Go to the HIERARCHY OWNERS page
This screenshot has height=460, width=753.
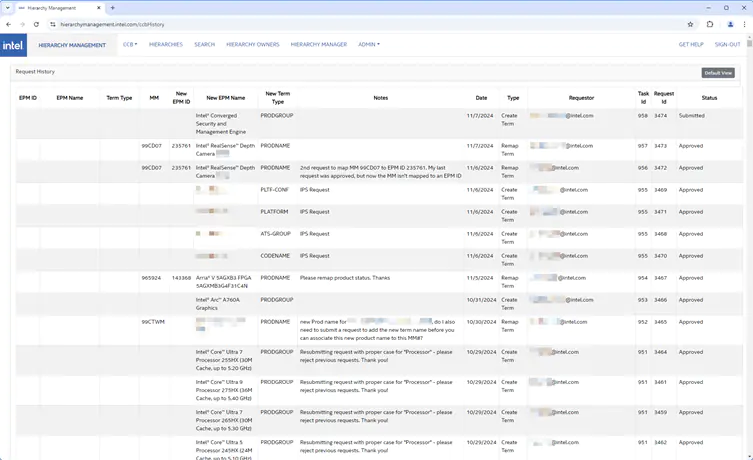tap(252, 44)
